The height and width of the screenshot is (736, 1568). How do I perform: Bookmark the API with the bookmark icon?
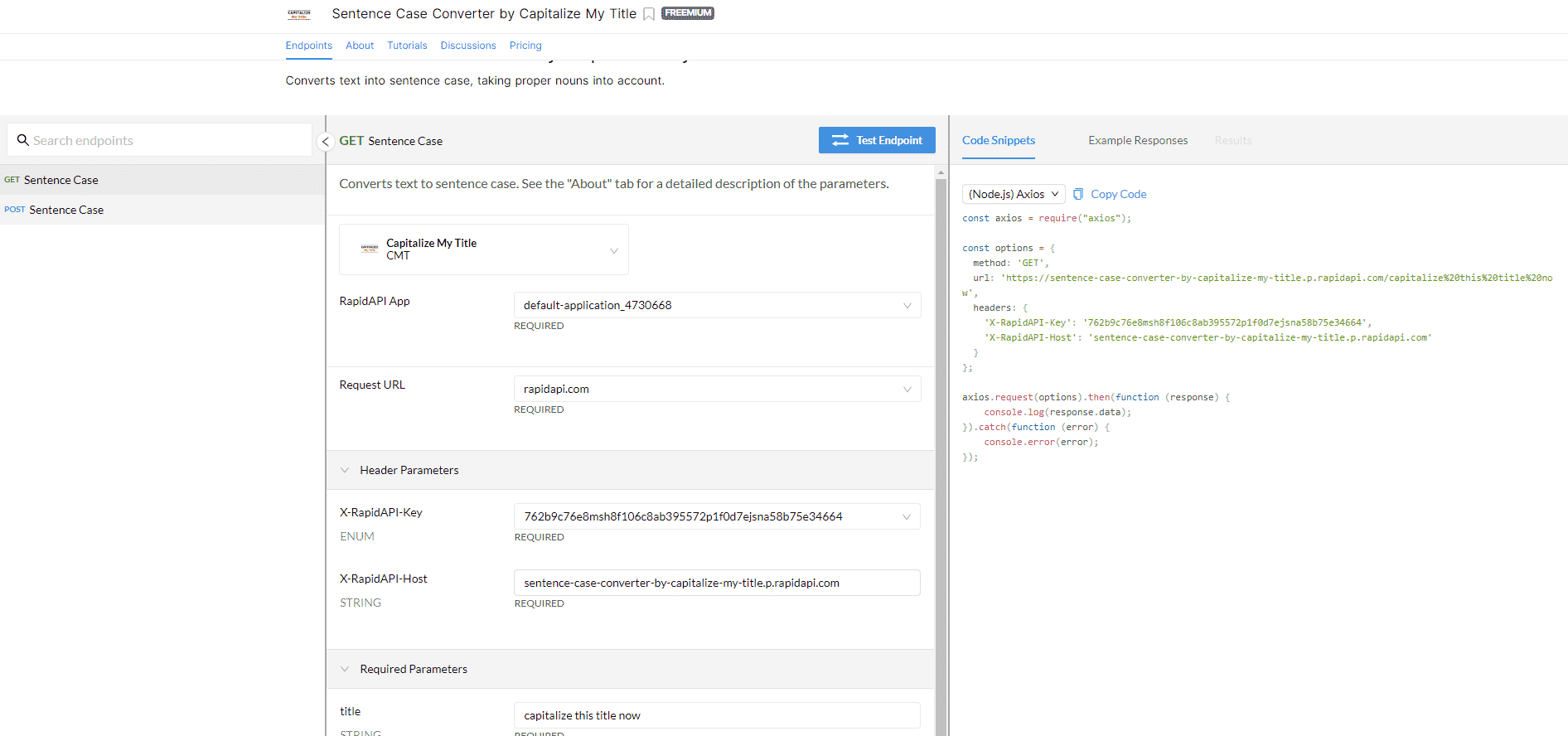[649, 14]
